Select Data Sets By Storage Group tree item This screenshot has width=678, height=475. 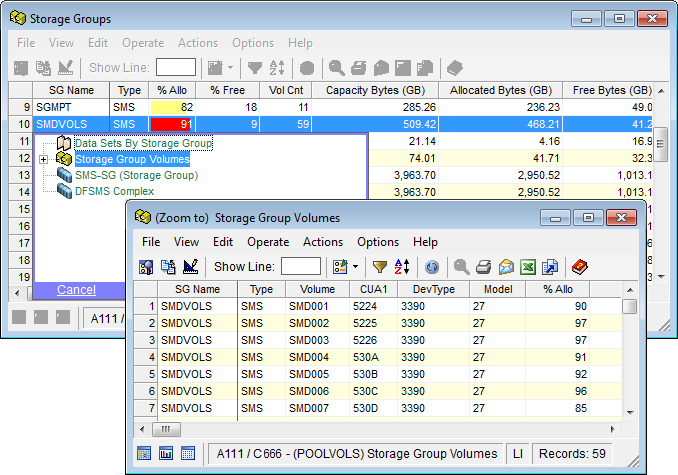(x=142, y=143)
